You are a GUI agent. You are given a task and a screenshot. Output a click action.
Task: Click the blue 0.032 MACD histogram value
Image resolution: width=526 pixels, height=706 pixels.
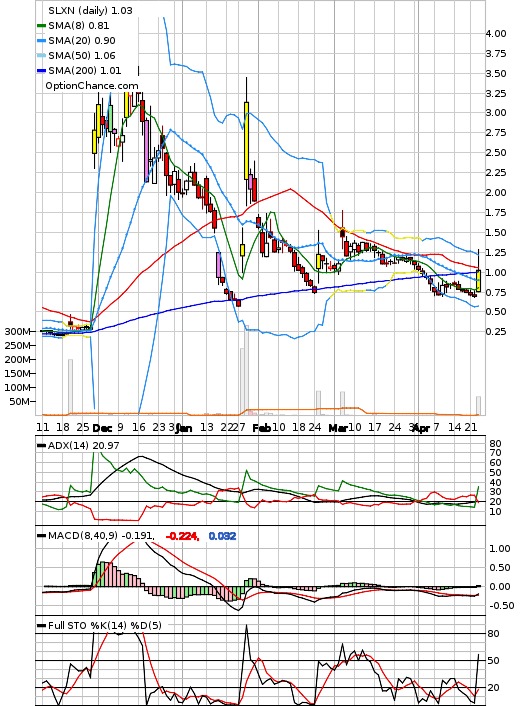222,536
